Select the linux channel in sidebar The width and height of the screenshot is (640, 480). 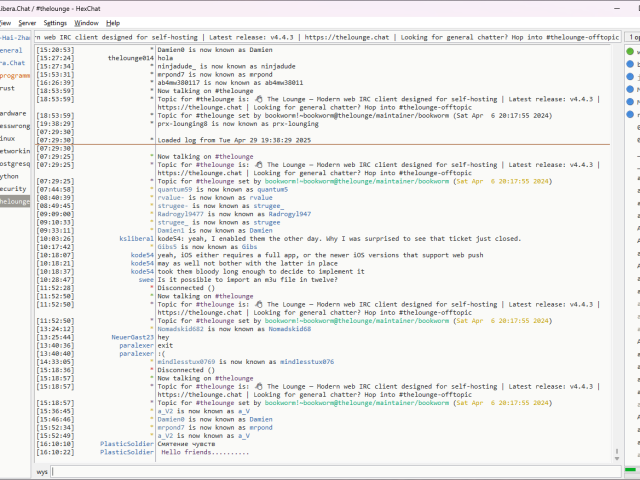[x=10, y=138]
